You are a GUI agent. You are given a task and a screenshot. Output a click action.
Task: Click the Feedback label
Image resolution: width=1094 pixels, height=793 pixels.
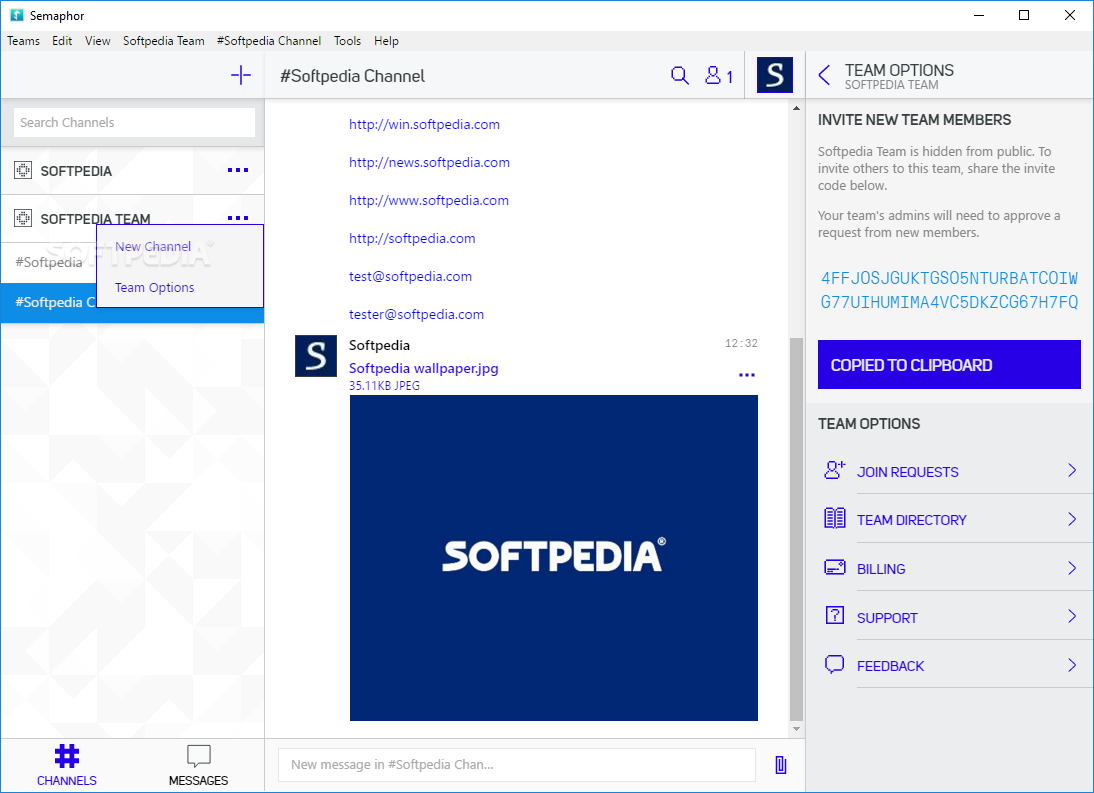pyautogui.click(x=890, y=666)
